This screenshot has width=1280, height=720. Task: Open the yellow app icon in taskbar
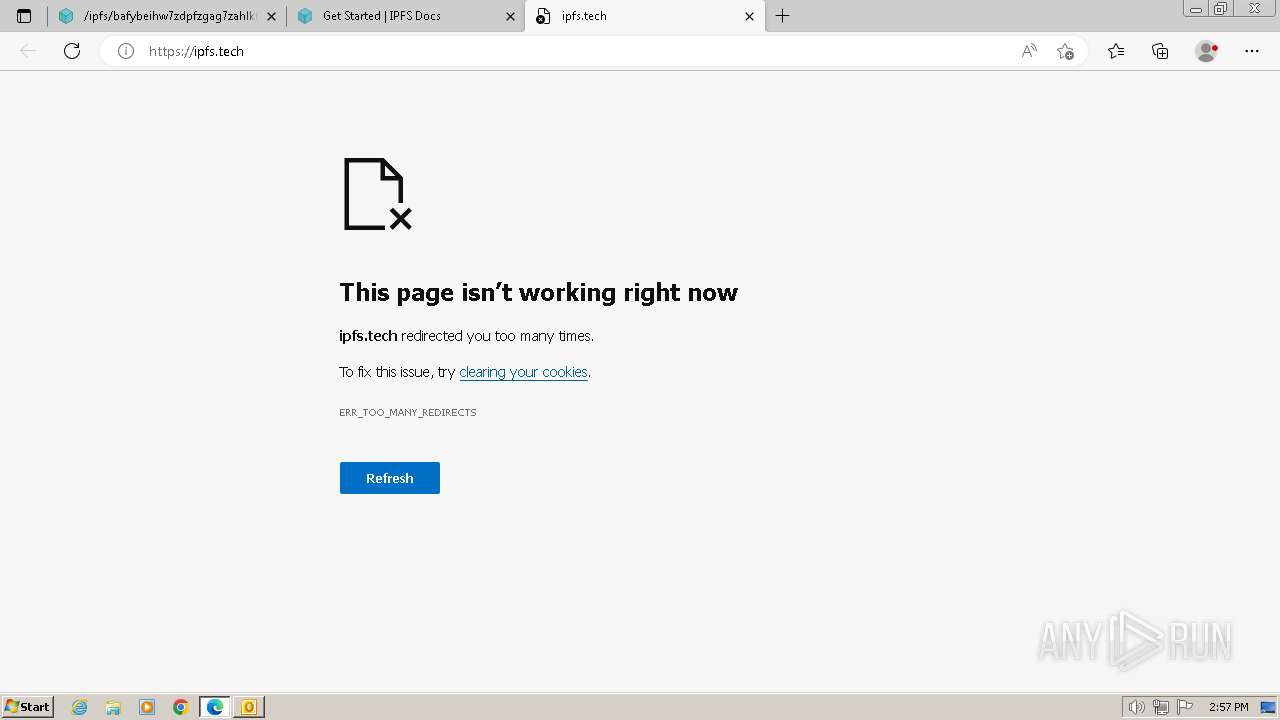tap(249, 707)
